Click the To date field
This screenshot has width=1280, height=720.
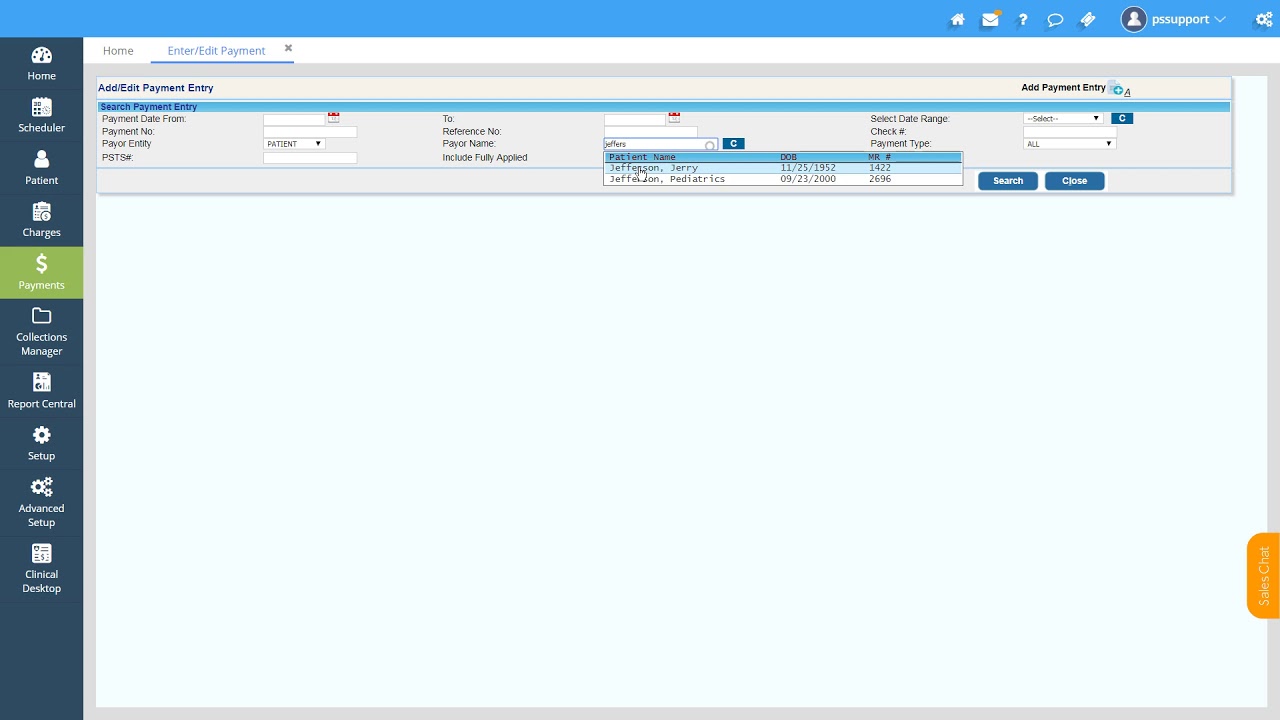tap(635, 119)
